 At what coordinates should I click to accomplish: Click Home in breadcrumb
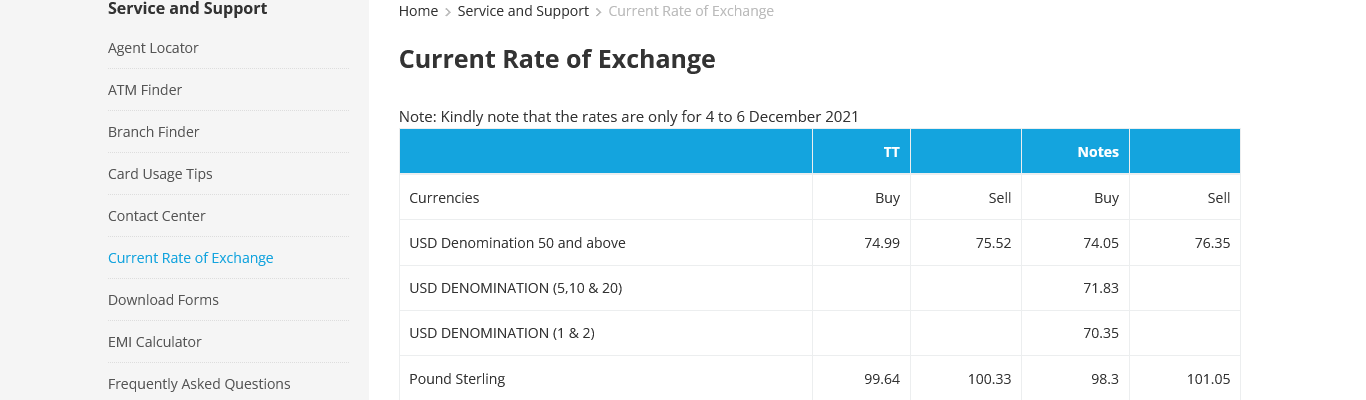point(418,11)
